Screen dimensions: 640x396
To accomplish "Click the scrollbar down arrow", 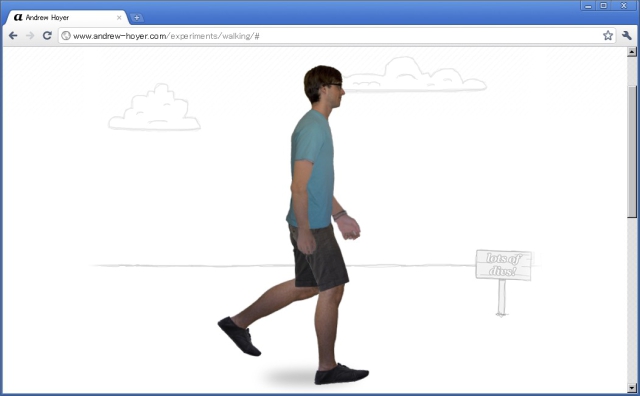I will click(x=632, y=387).
